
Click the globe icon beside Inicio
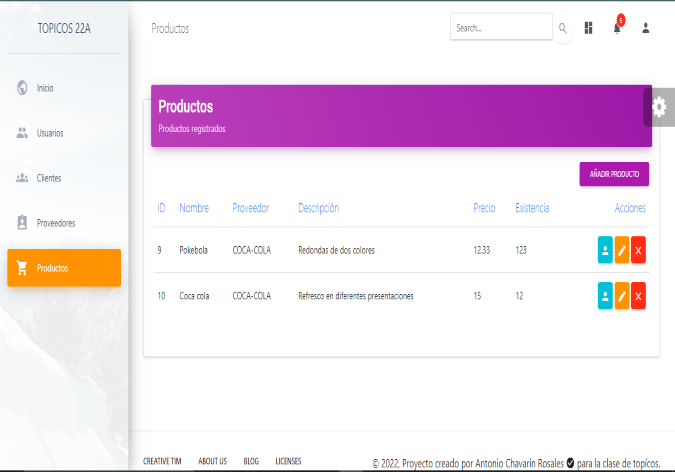click(x=22, y=87)
